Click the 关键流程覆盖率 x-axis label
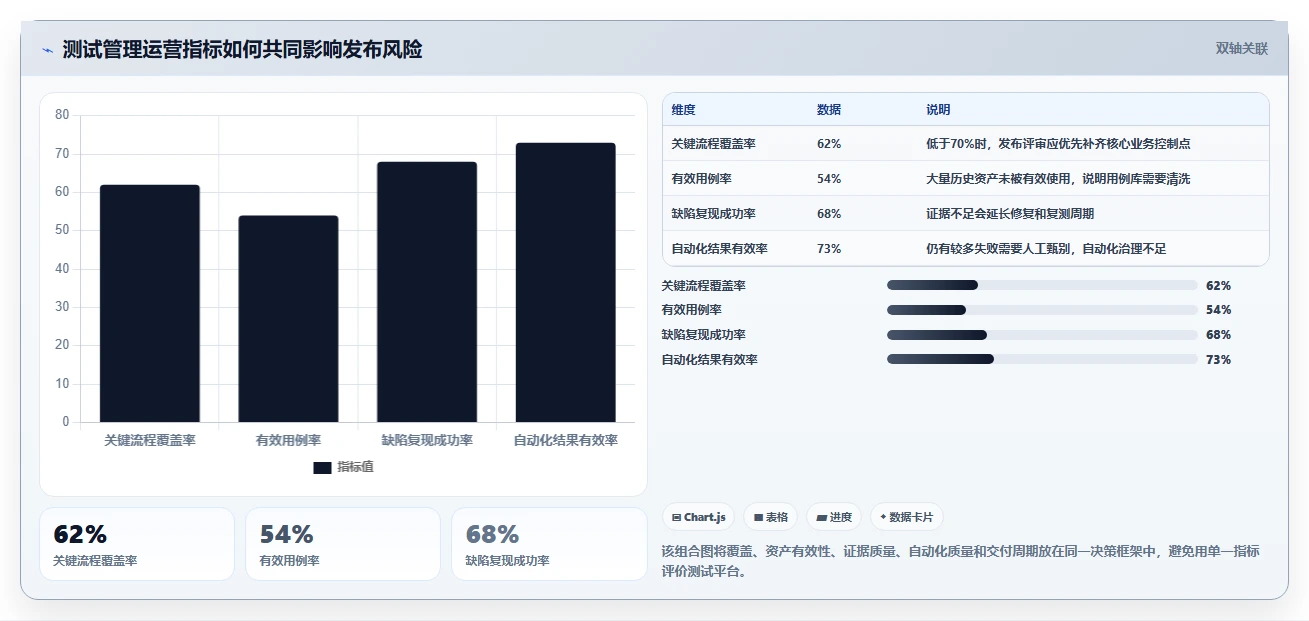The width and height of the screenshot is (1309, 621). tap(150, 440)
